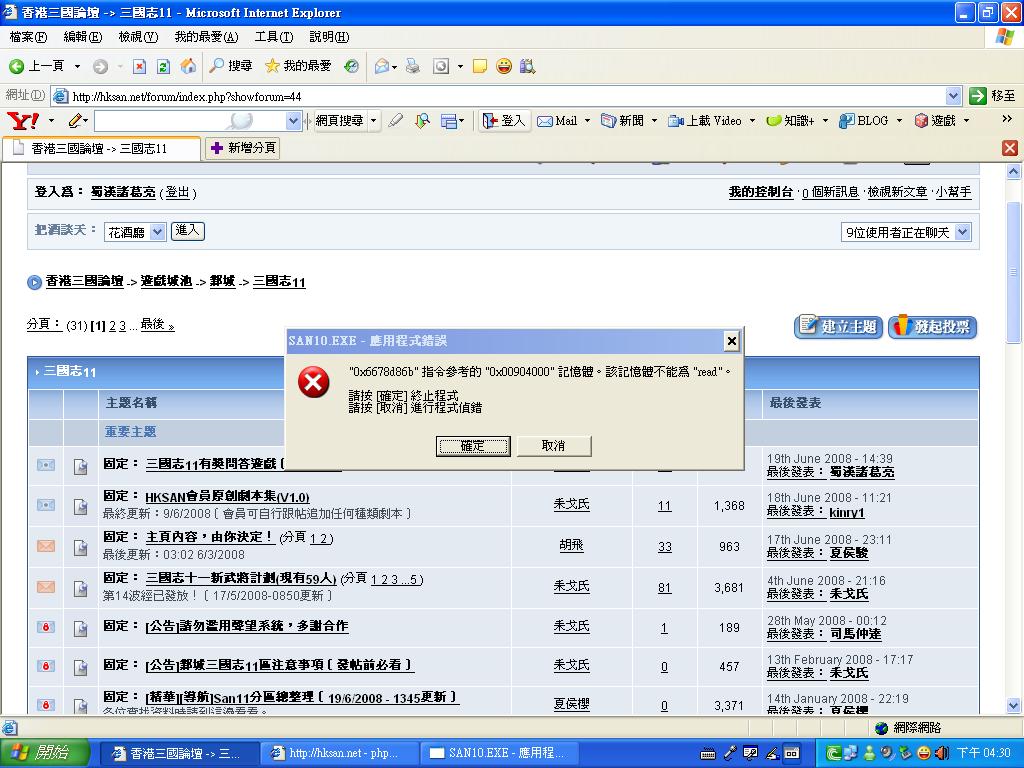Click the logout link
The width and height of the screenshot is (1024, 768).
click(178, 193)
